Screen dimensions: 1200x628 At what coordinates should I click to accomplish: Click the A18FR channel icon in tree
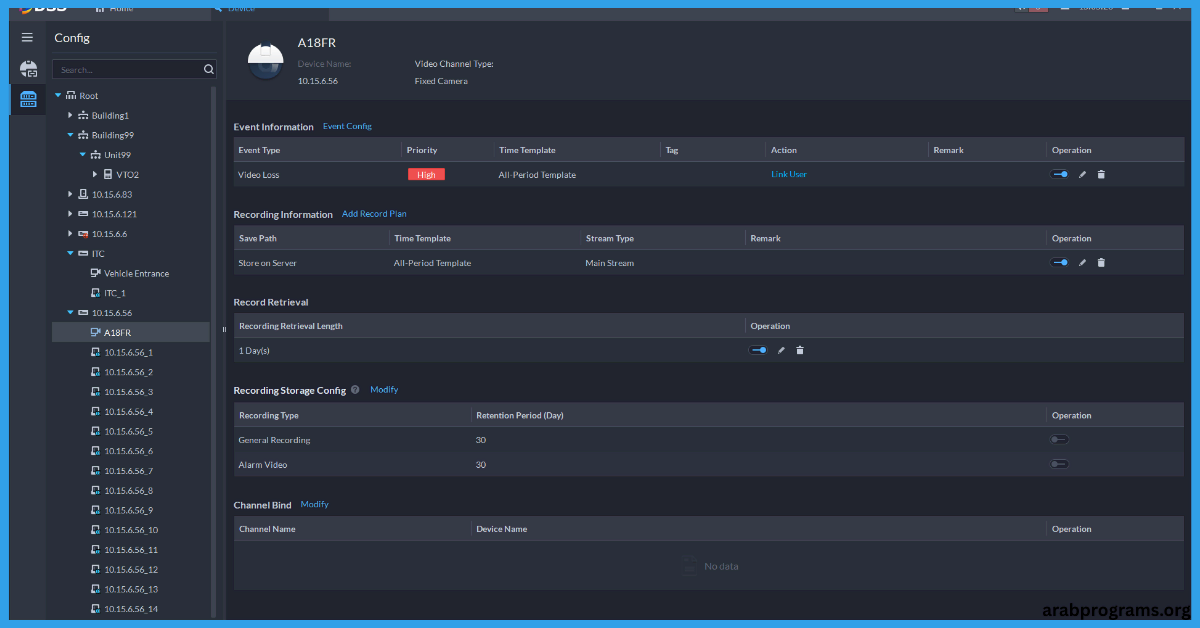click(x=96, y=332)
